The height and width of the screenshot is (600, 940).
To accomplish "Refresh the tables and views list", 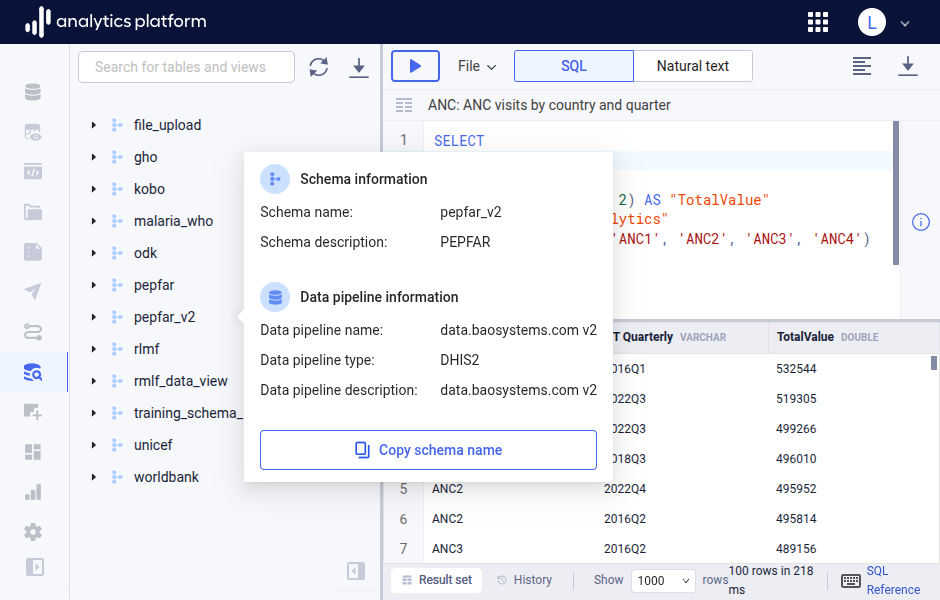I will [319, 67].
